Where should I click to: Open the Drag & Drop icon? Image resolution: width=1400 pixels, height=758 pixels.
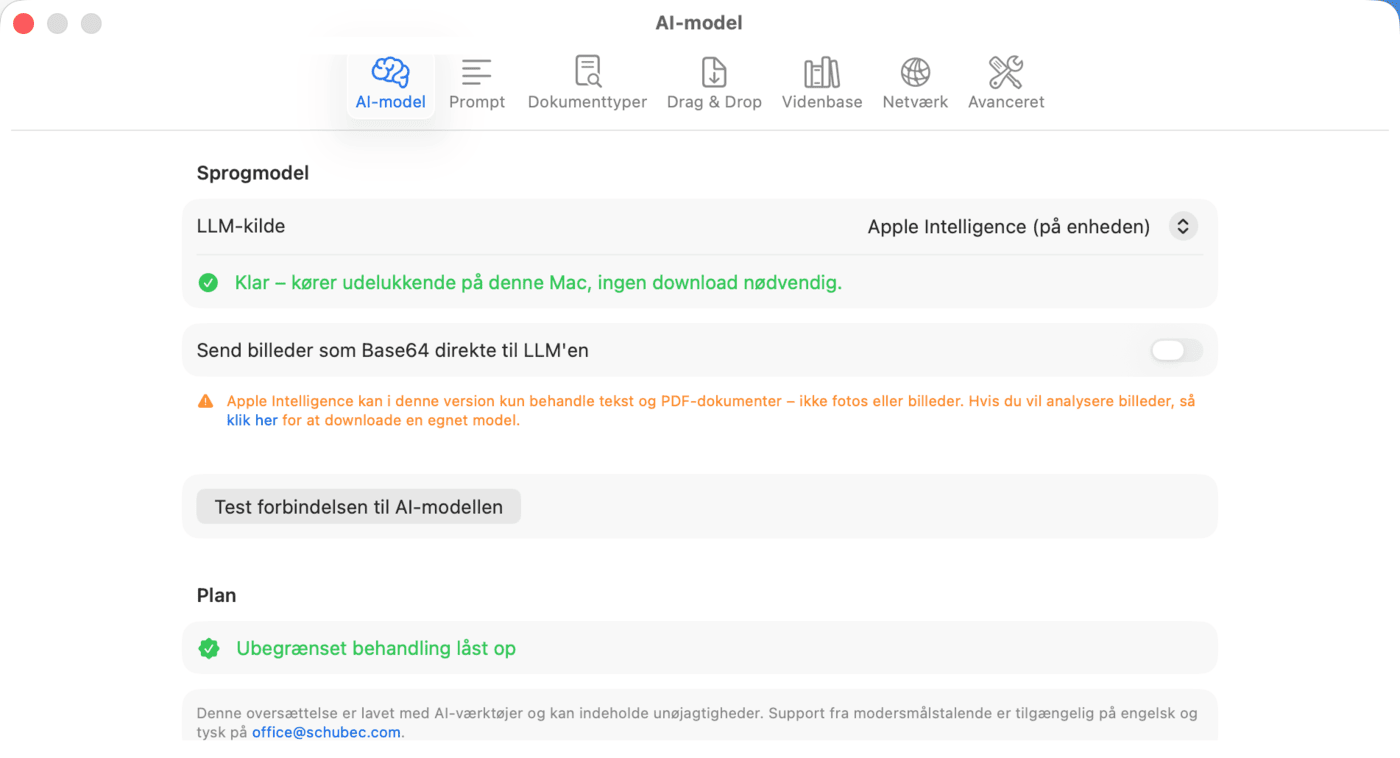(714, 72)
